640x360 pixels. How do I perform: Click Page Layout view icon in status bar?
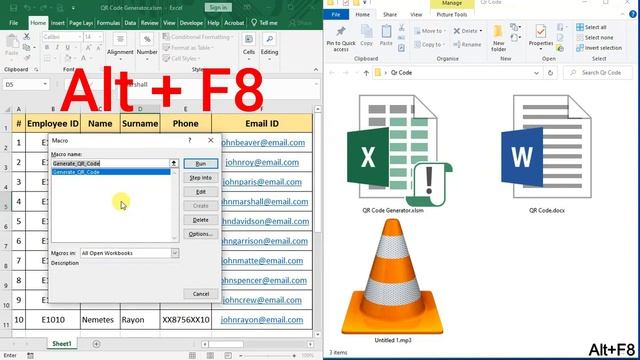click(210, 356)
